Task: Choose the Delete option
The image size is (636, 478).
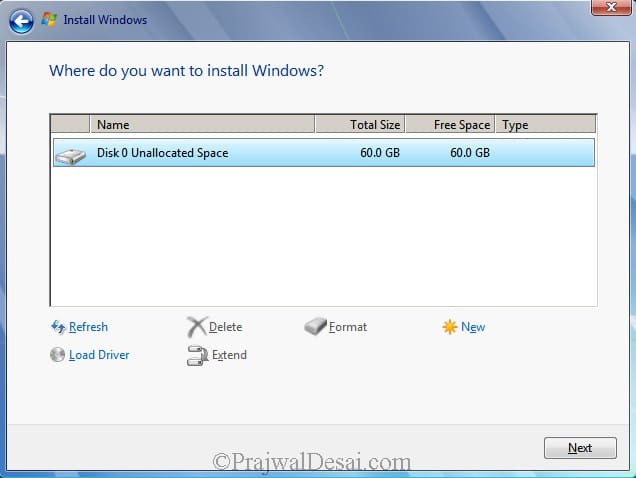Action: (x=226, y=327)
